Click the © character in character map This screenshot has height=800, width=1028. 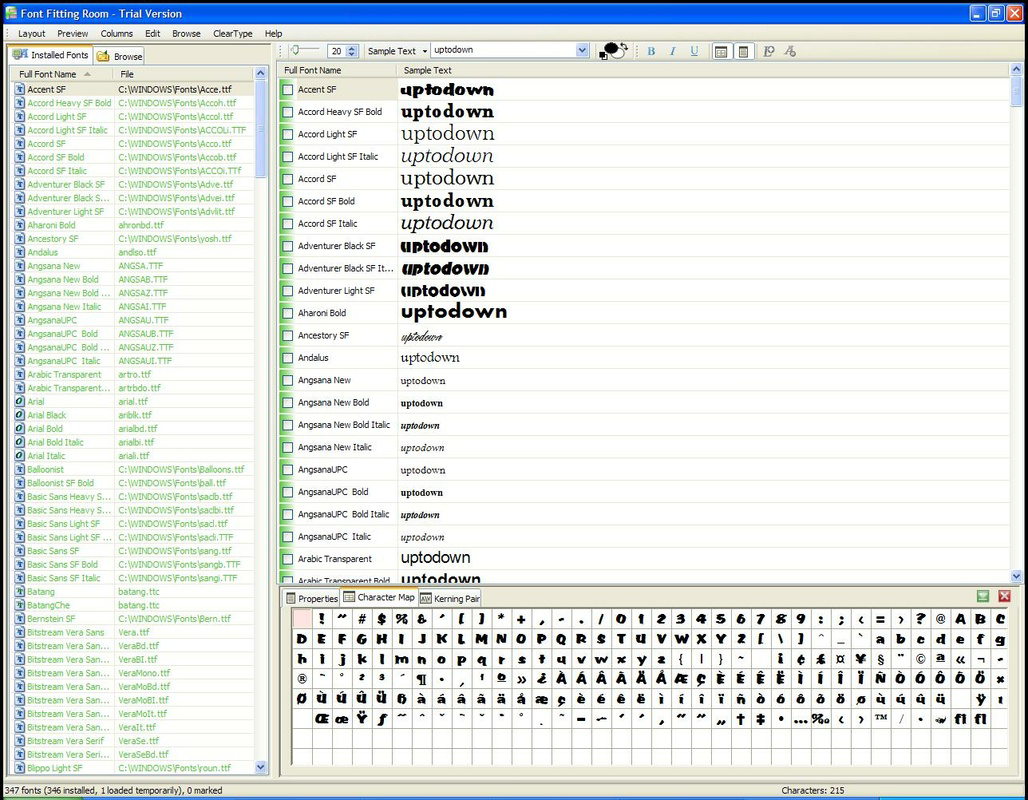coord(921,658)
